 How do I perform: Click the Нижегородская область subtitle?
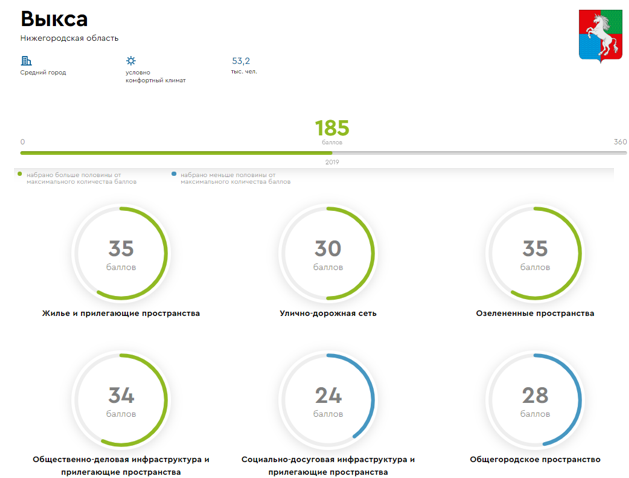click(x=69, y=38)
